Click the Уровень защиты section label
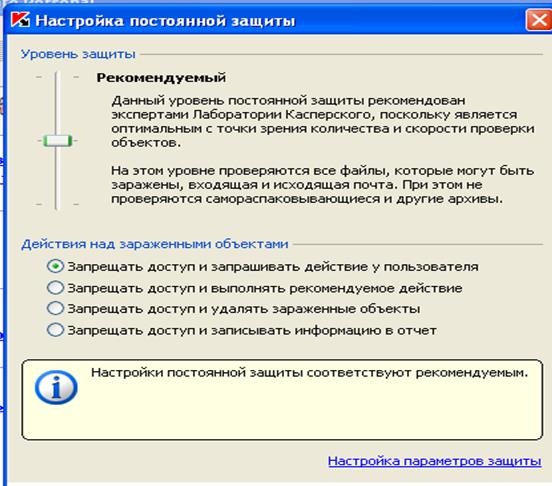The image size is (552, 486). pos(78,54)
